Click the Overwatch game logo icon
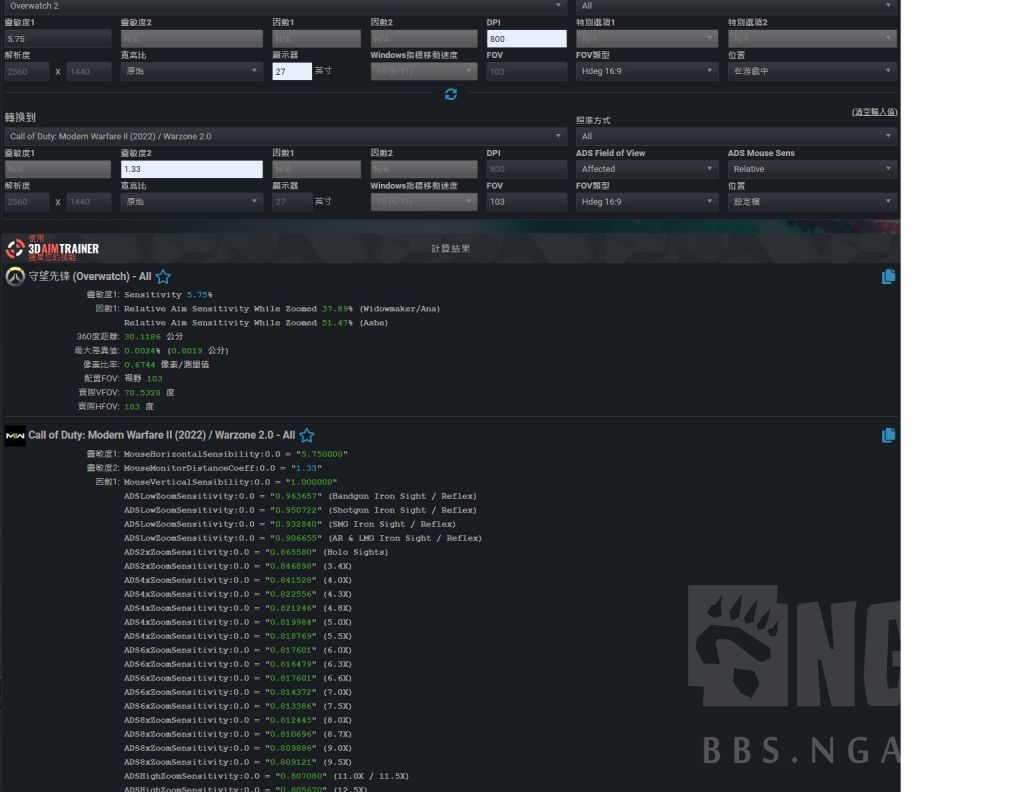This screenshot has width=1024, height=792. pyautogui.click(x=15, y=277)
